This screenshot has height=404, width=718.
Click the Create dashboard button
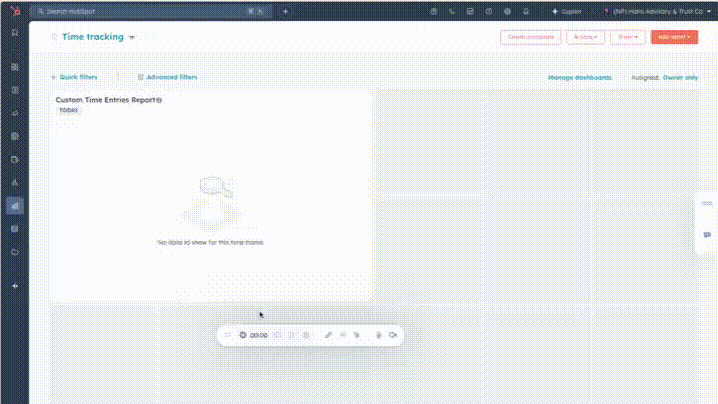tap(530, 37)
